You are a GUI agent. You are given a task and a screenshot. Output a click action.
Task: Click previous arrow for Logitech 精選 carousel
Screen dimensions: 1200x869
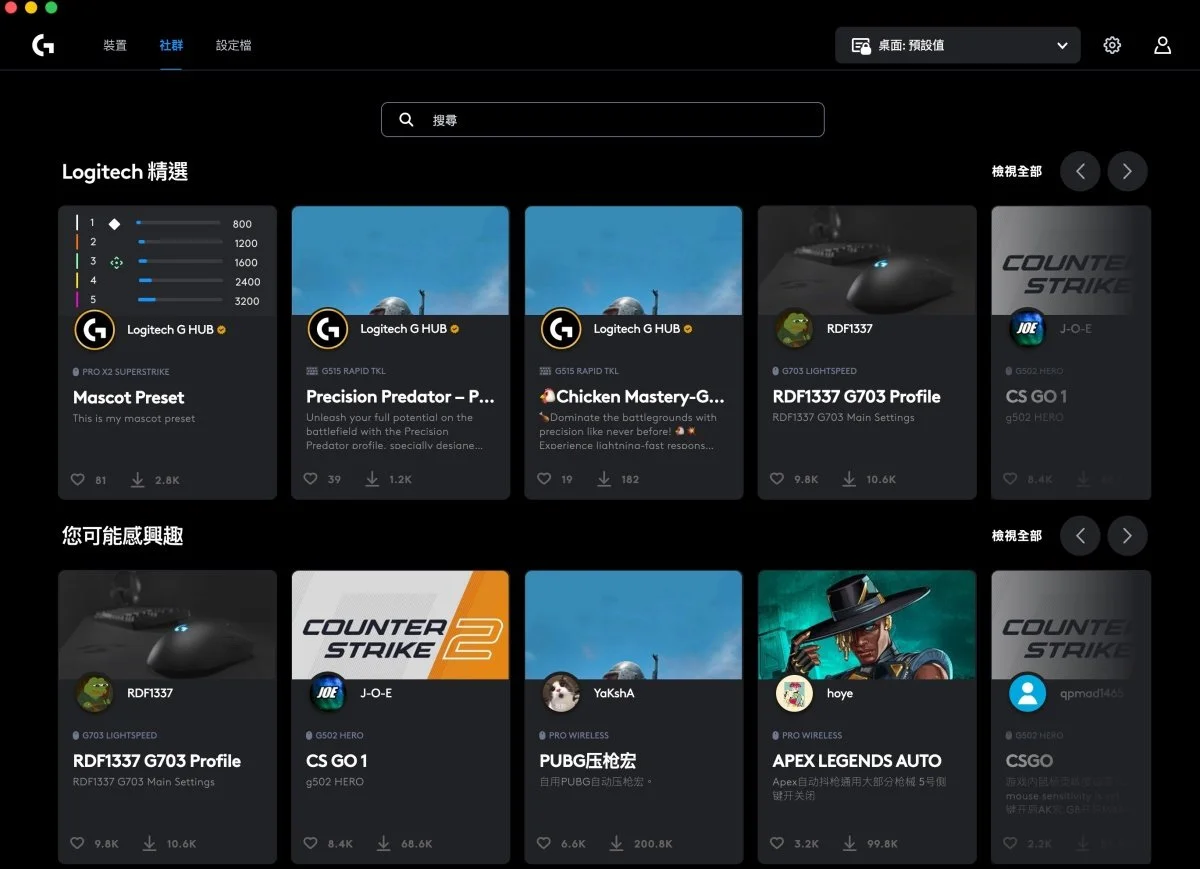(x=1080, y=171)
